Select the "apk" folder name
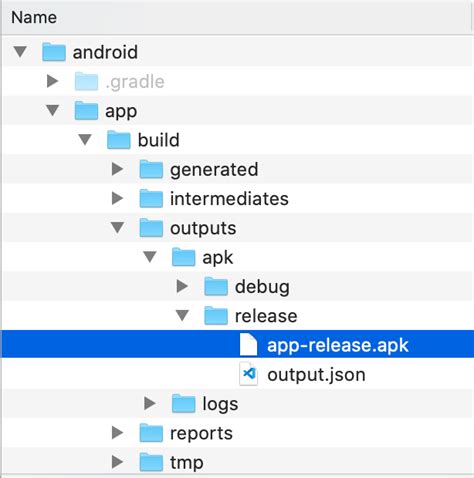 point(218,258)
